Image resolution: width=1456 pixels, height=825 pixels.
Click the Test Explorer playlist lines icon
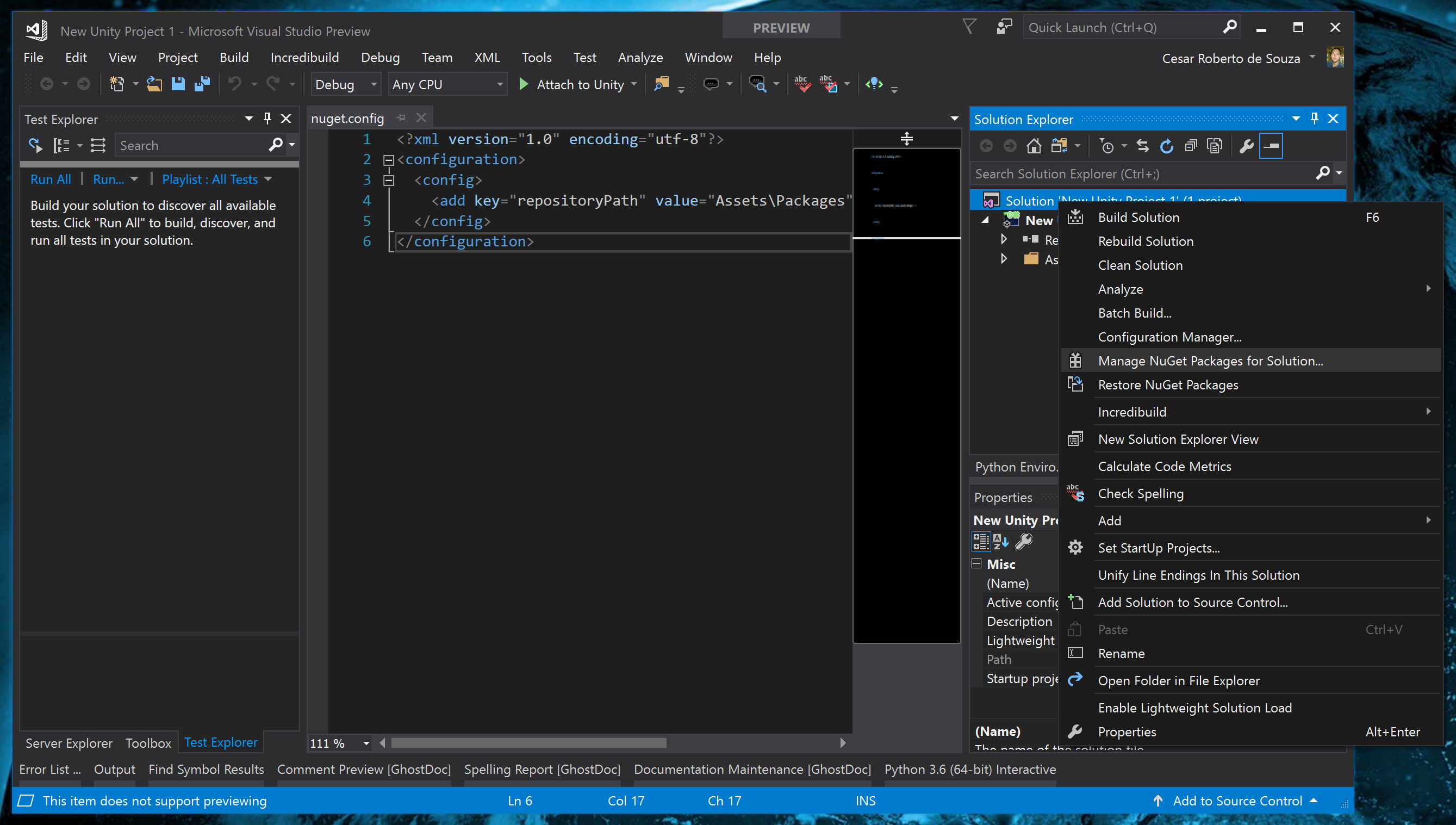[x=98, y=146]
